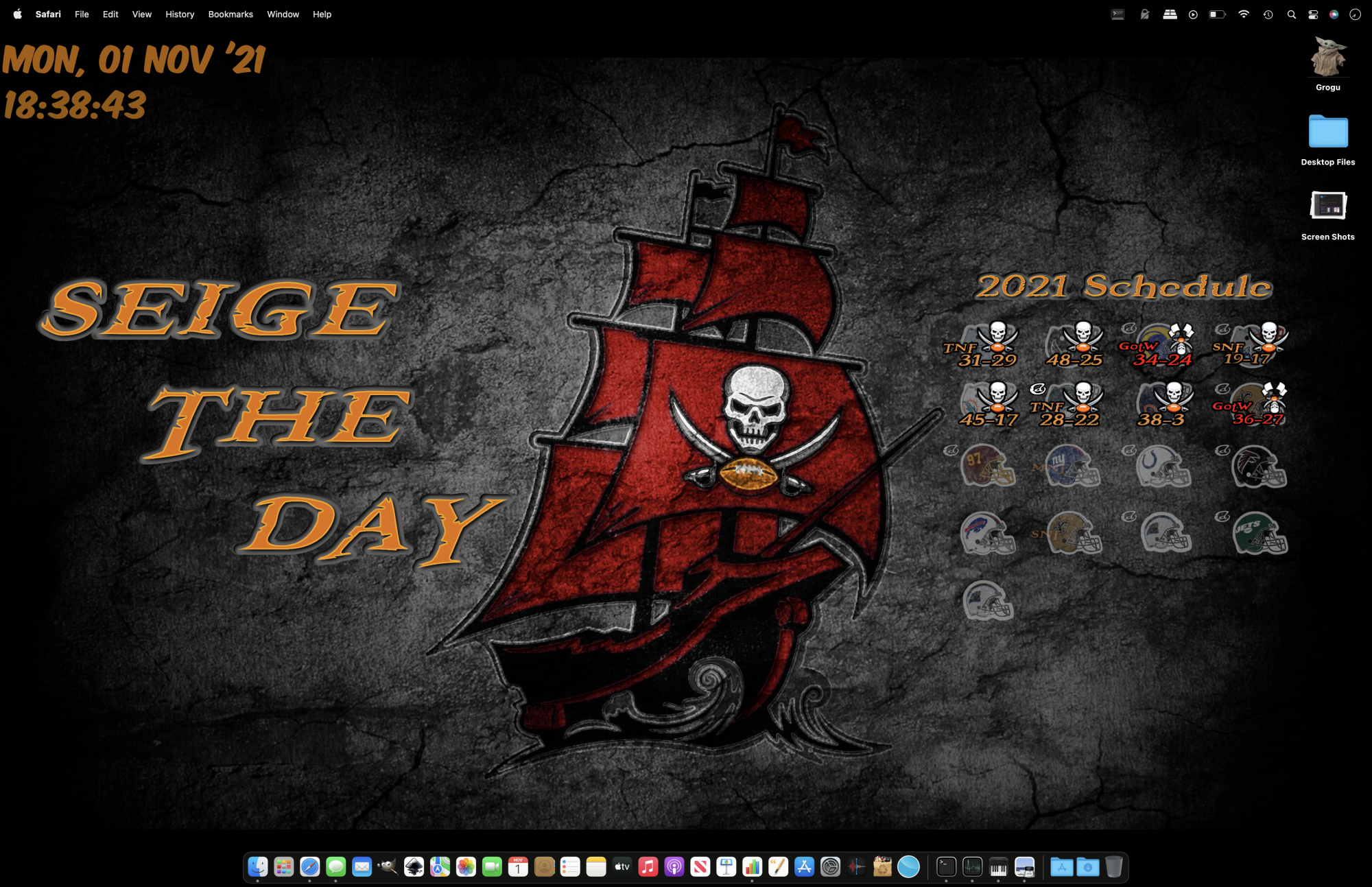
Task: Show battery status in menu bar
Action: [1217, 14]
